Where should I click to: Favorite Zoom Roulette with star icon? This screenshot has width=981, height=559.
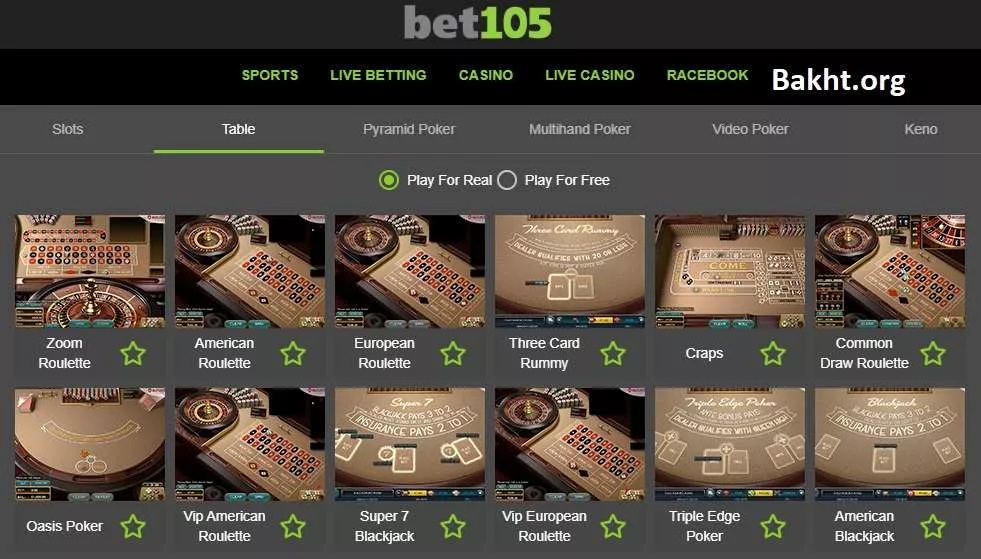tap(133, 354)
